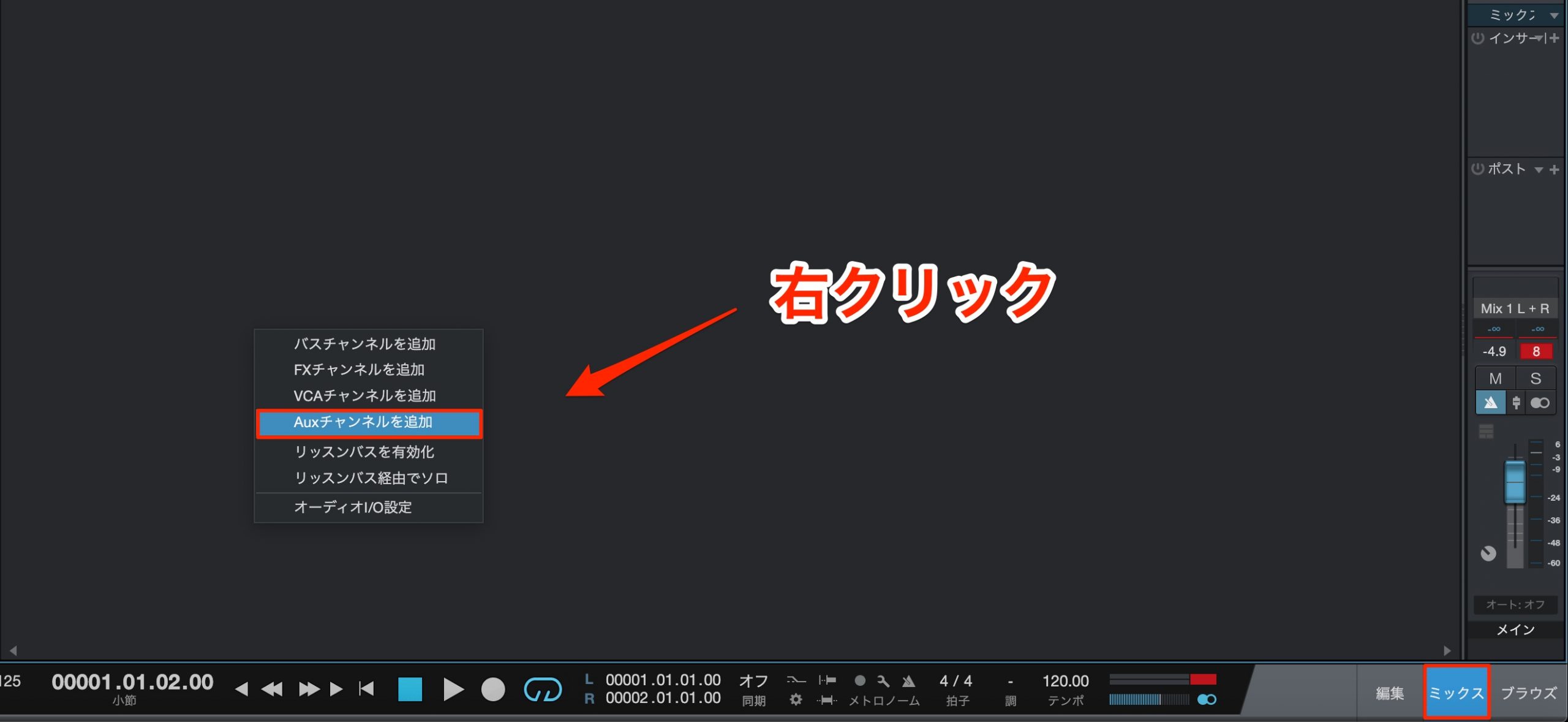The width and height of the screenshot is (1568, 722).
Task: Open オーディオI/O設定 from the menu
Action: [x=369, y=507]
